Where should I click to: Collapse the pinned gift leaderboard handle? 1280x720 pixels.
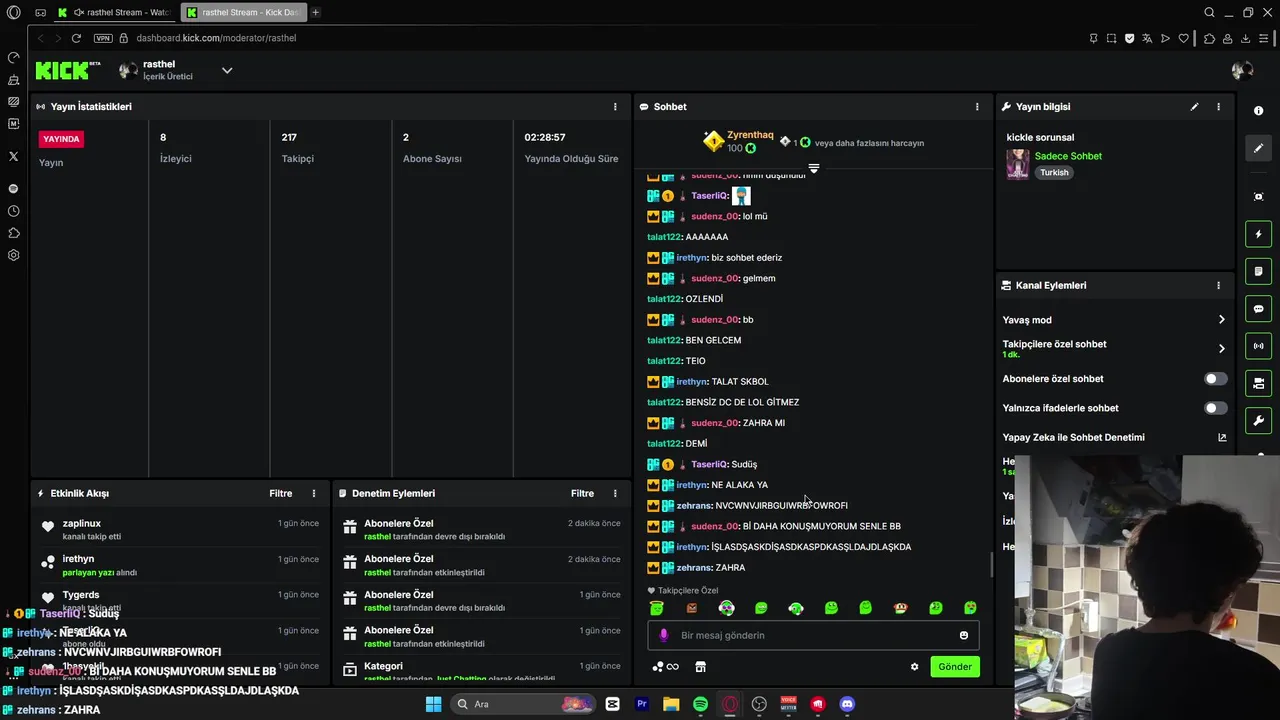(814, 168)
